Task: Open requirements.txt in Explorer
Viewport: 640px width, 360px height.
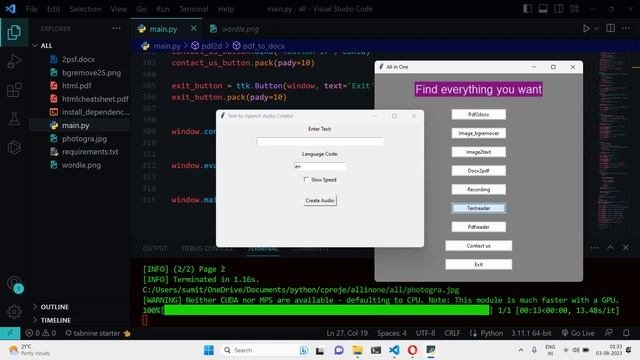Action: coord(90,152)
